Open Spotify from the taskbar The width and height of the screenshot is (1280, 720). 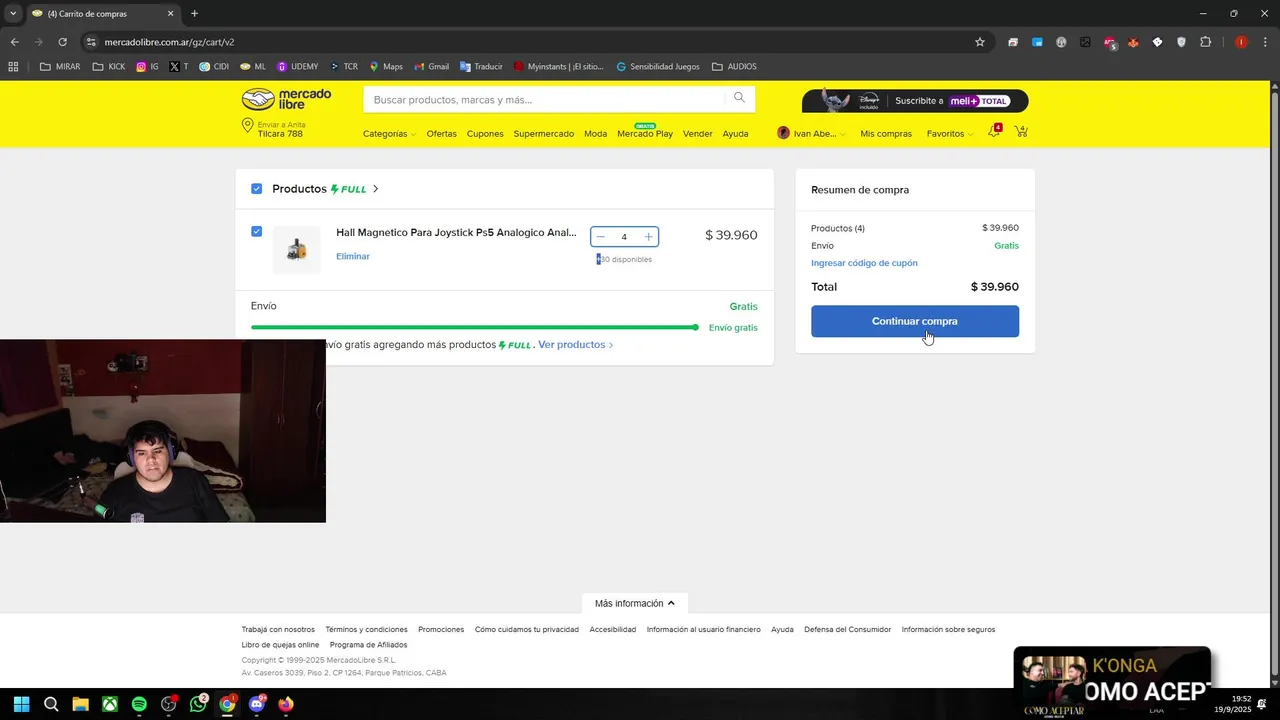pyautogui.click(x=139, y=704)
